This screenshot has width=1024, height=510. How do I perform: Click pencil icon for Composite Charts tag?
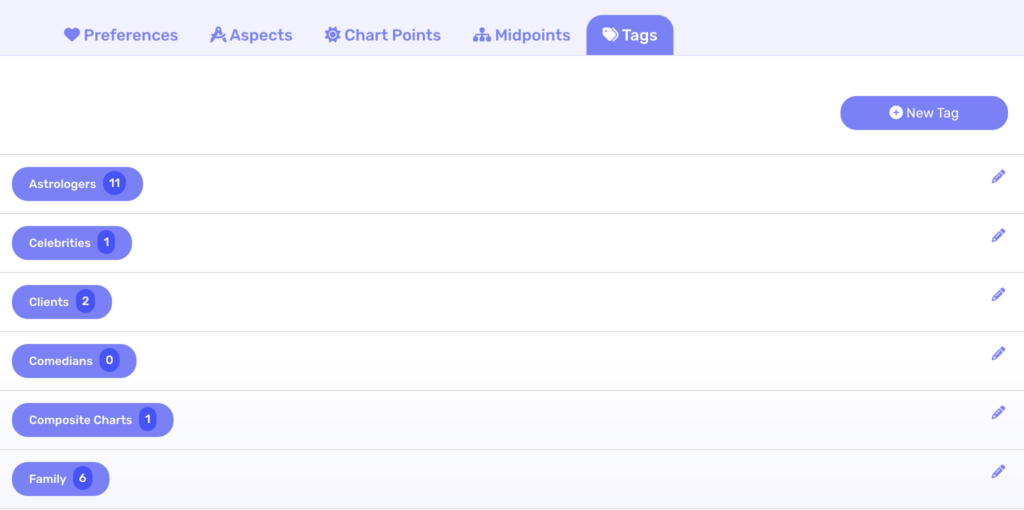[998, 413]
